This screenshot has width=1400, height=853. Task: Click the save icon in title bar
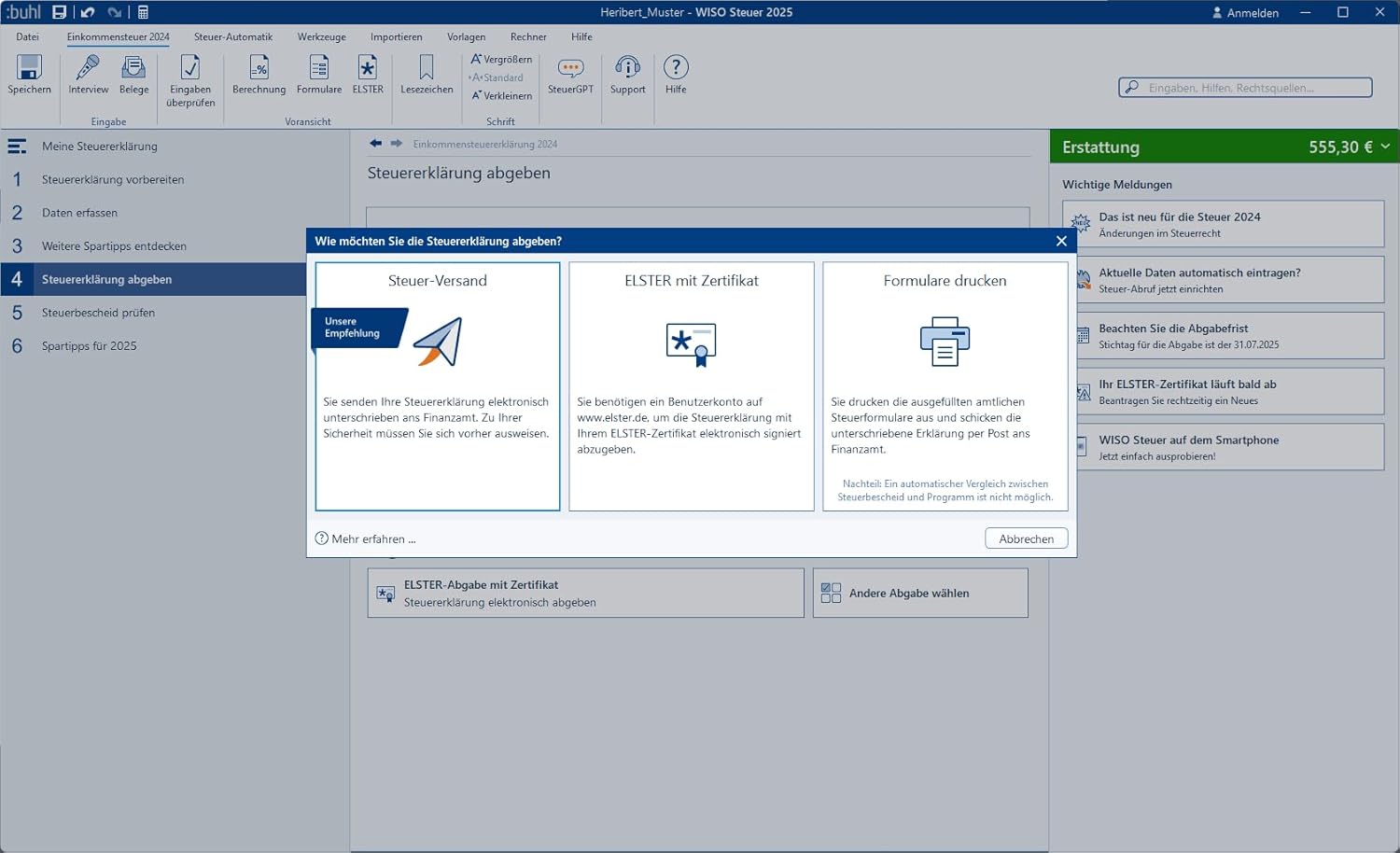[x=59, y=12]
